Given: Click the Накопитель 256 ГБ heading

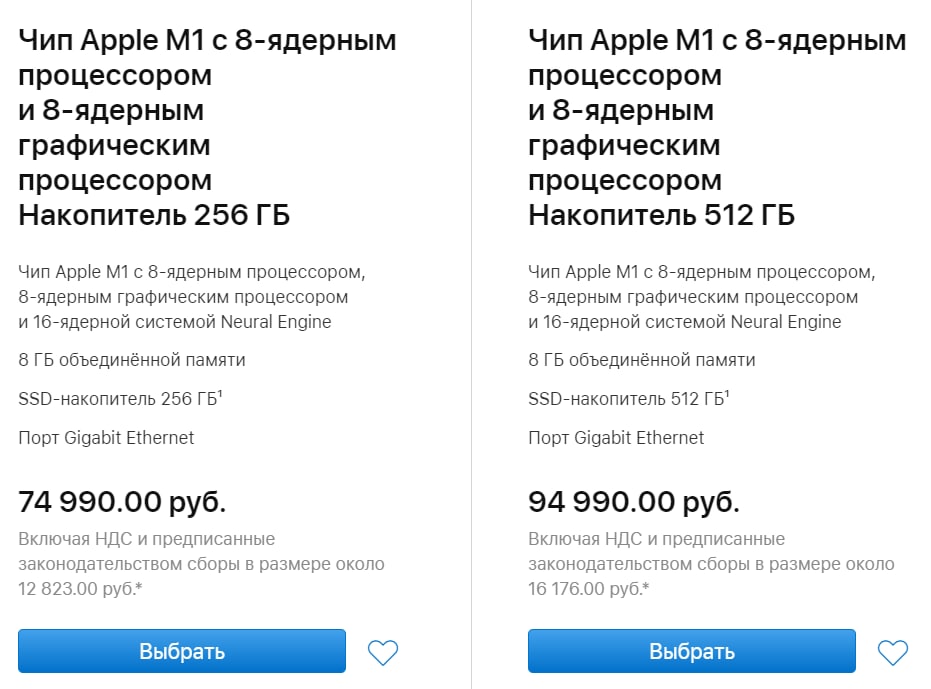Looking at the screenshot, I should point(154,215).
